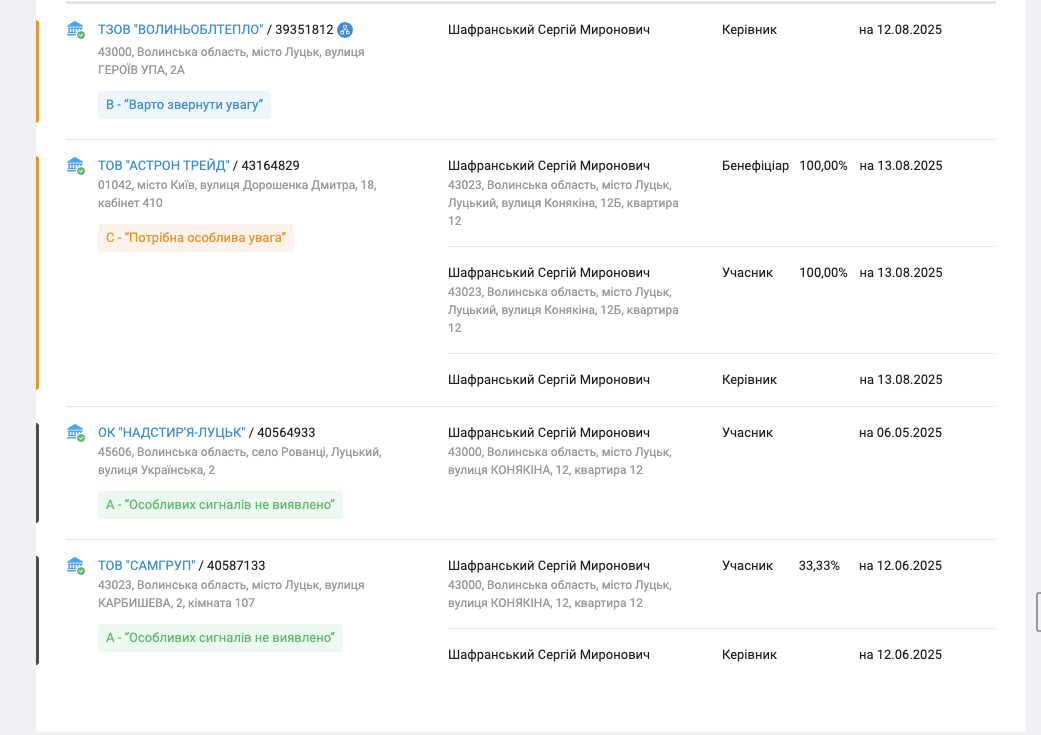The image size is (1041, 735).
Task: Click the date "на 06.05.2025"
Action: pyautogui.click(x=900, y=433)
